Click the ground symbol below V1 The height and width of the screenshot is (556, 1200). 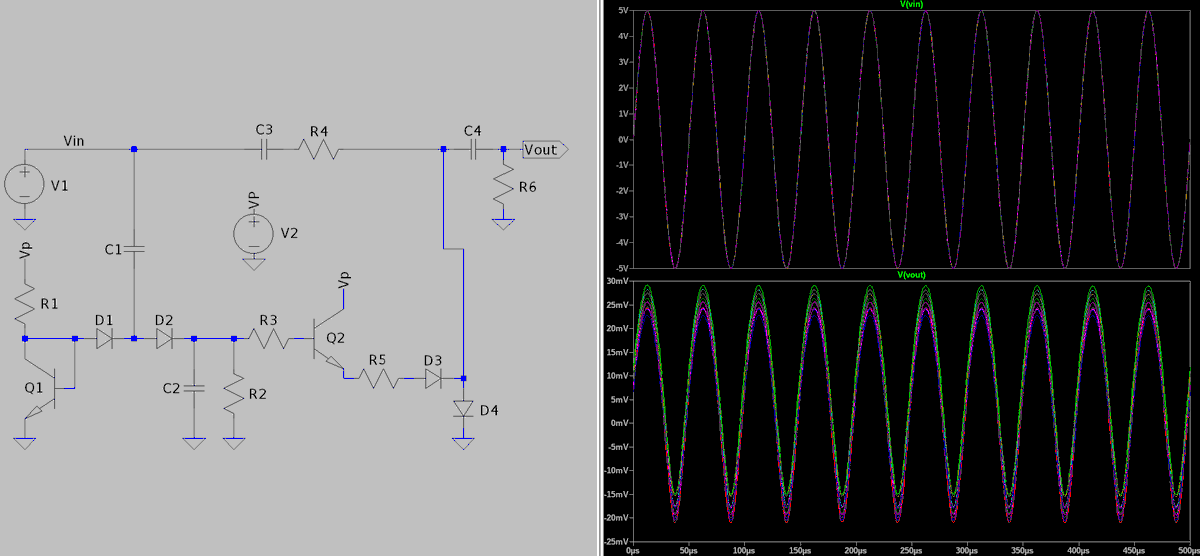point(24,224)
